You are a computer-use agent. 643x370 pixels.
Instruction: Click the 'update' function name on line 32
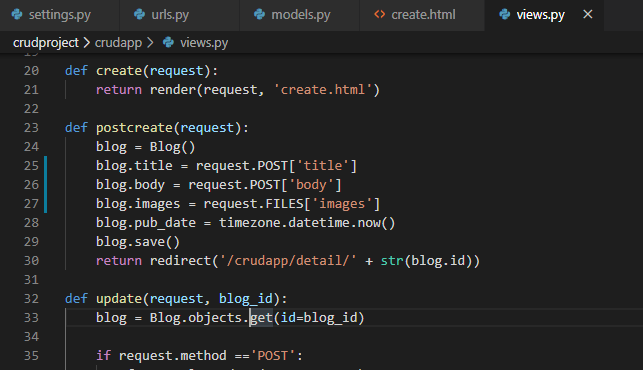pyautogui.click(x=119, y=299)
